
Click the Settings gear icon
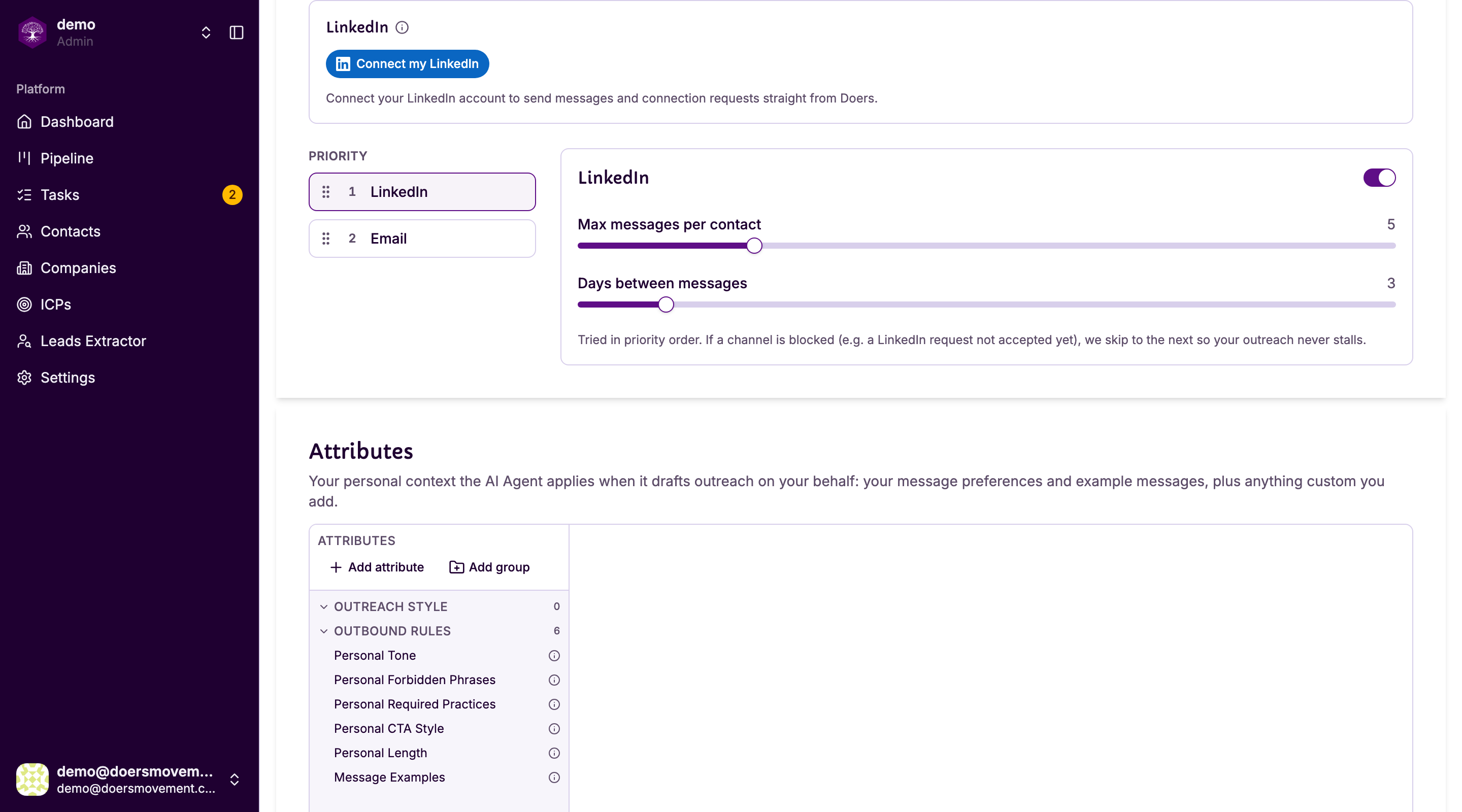24,378
